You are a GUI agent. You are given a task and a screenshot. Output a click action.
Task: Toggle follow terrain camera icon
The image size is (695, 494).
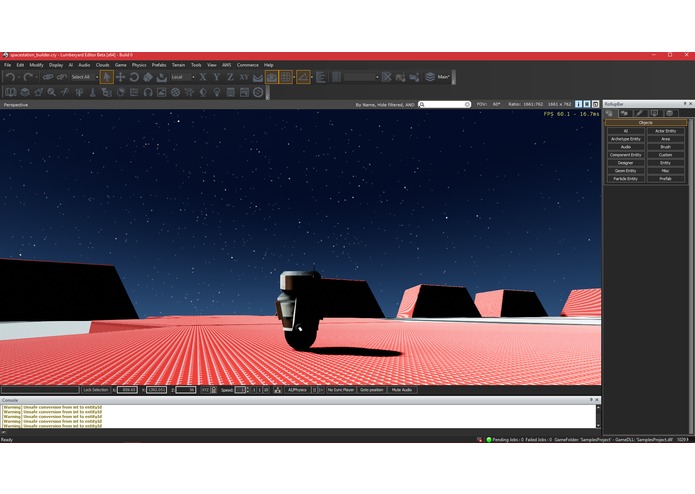(272, 77)
